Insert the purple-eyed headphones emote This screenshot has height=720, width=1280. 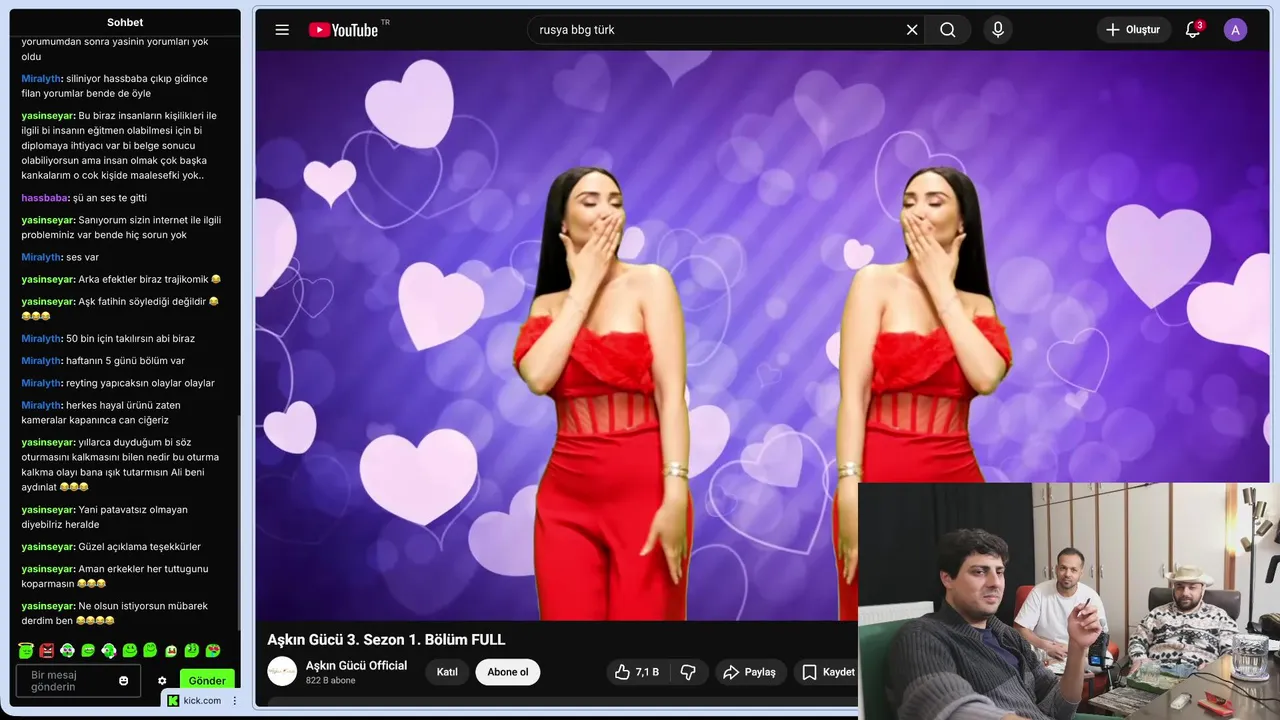[x=67, y=651]
